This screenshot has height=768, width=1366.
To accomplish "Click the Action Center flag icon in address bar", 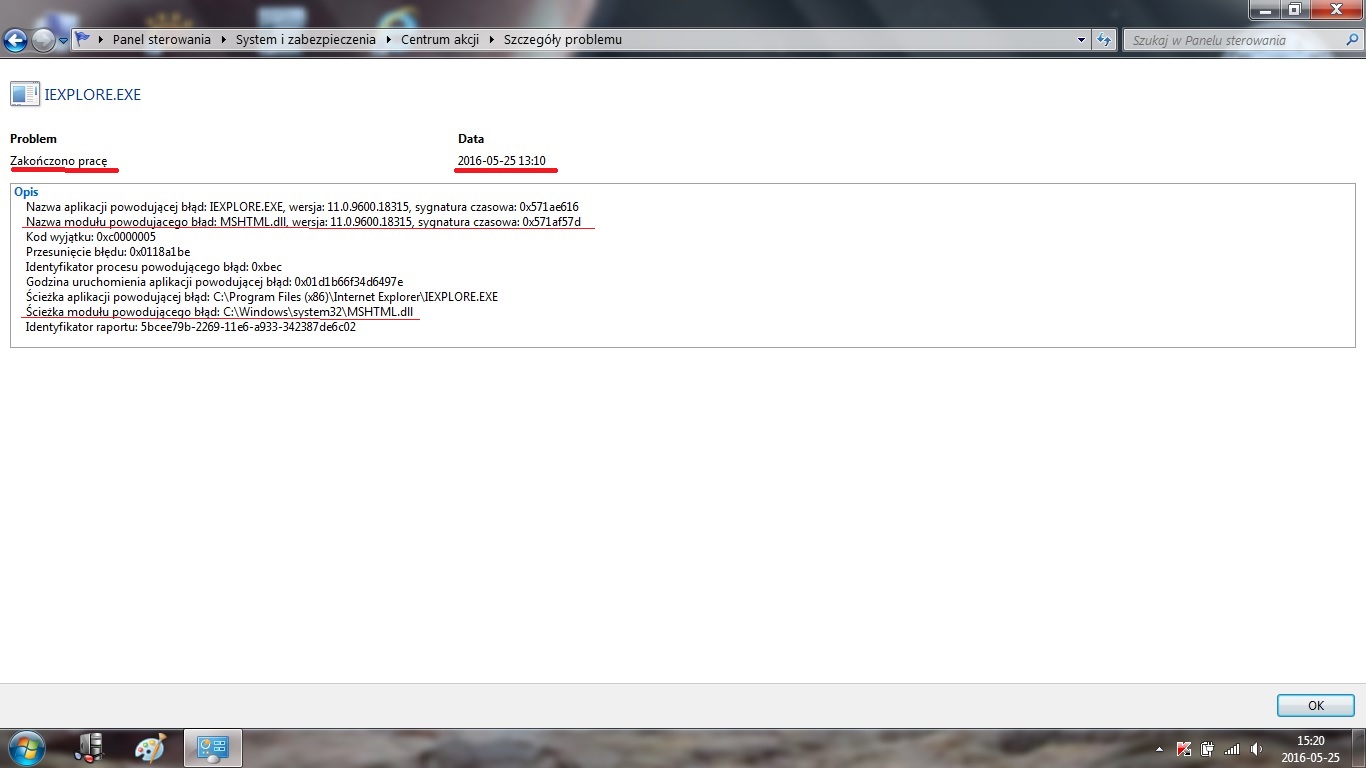I will 83,40.
